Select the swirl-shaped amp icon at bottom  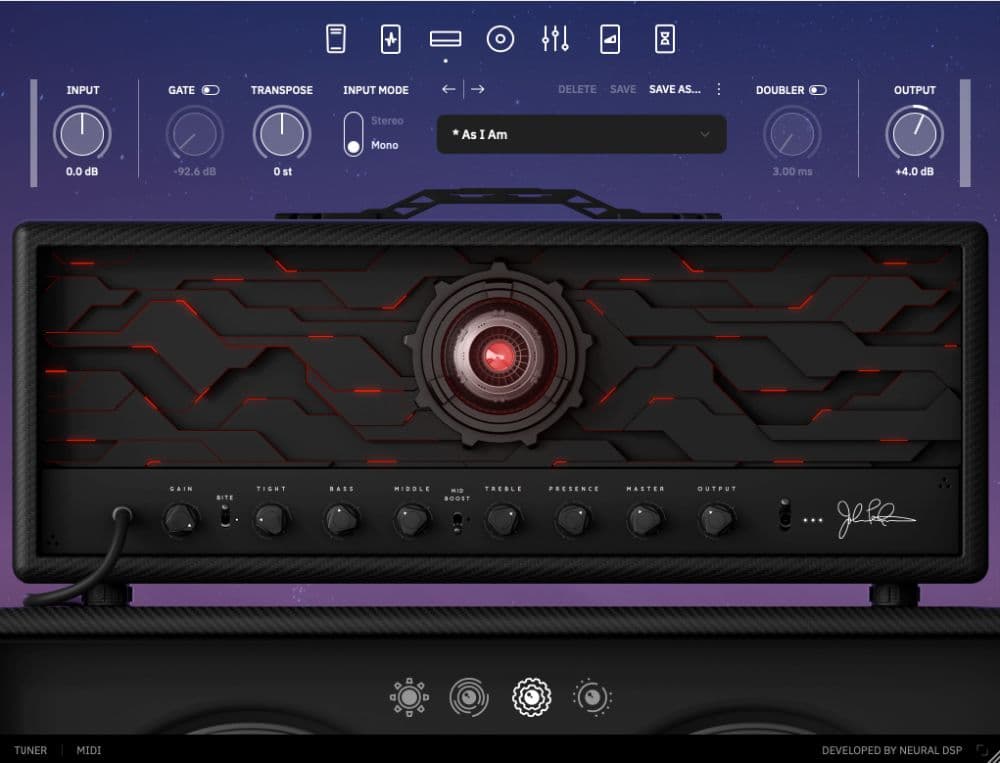[469, 697]
